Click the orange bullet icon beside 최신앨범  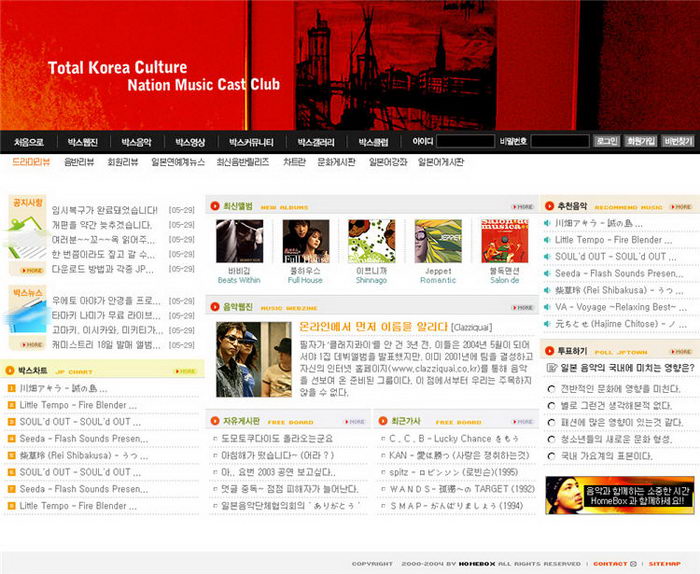tap(215, 207)
